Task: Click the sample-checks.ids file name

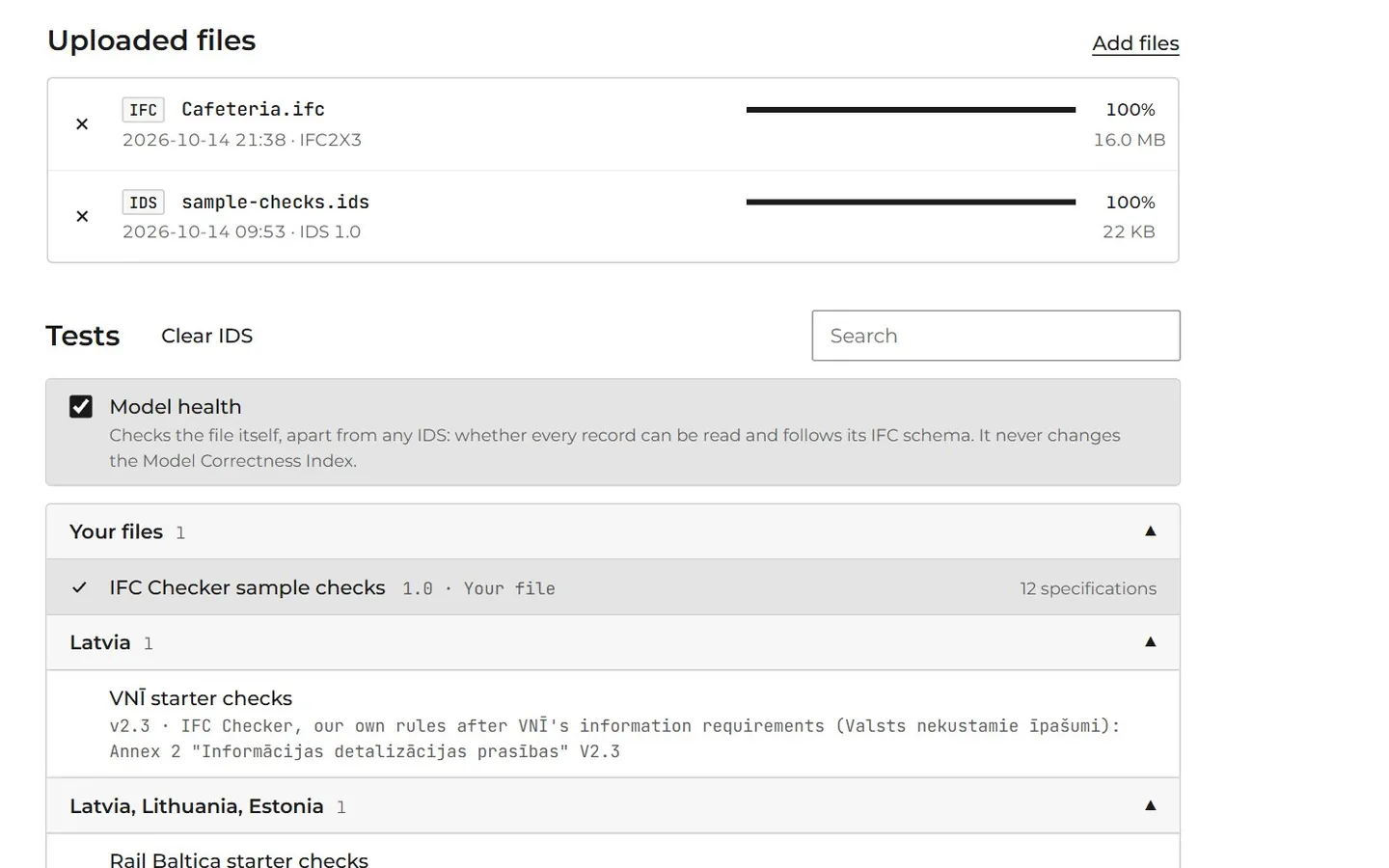Action: point(276,203)
